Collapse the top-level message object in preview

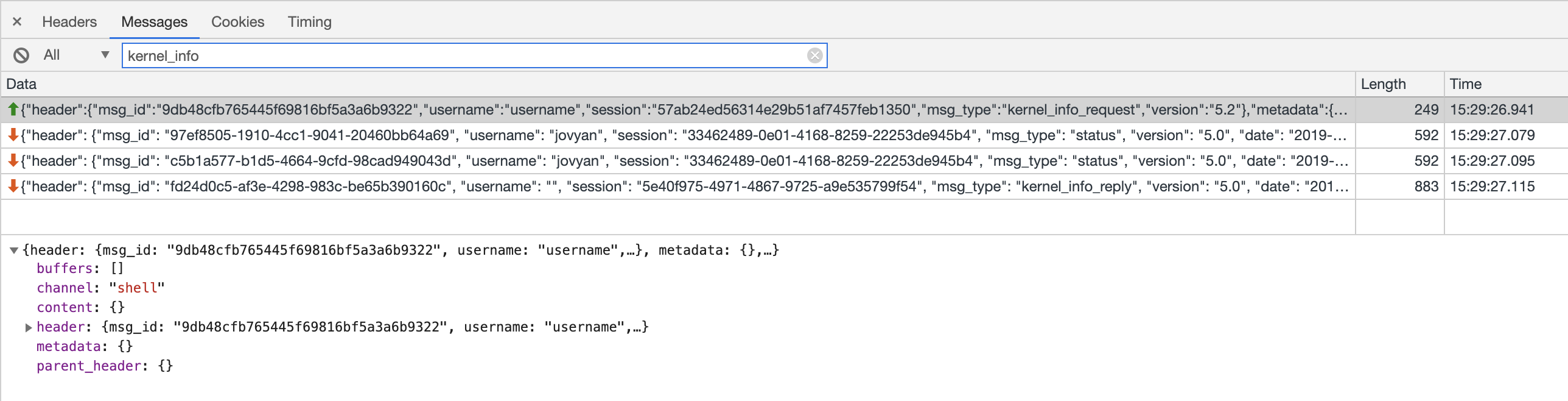pos(15,249)
